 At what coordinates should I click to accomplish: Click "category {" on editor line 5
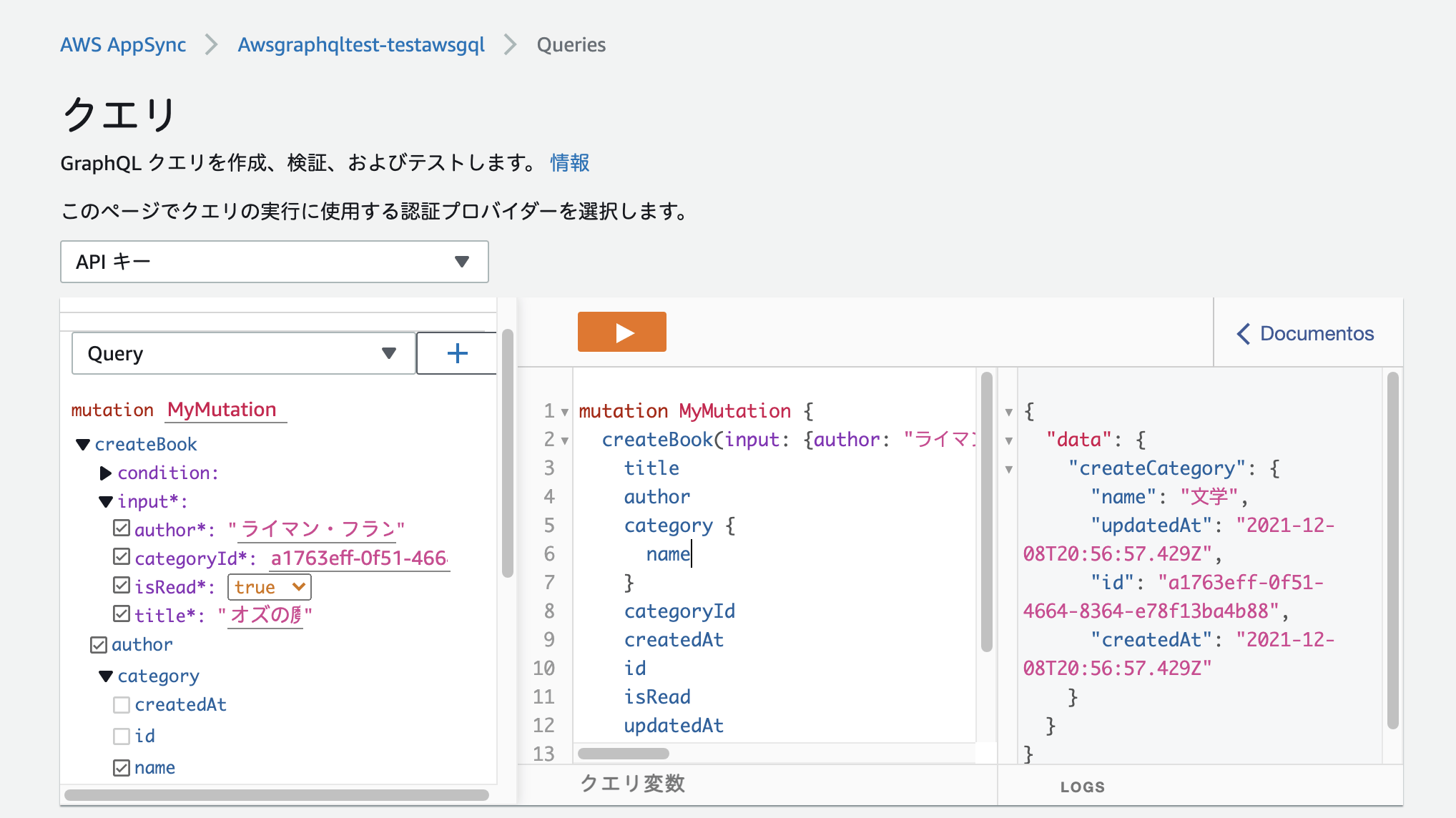point(679,526)
